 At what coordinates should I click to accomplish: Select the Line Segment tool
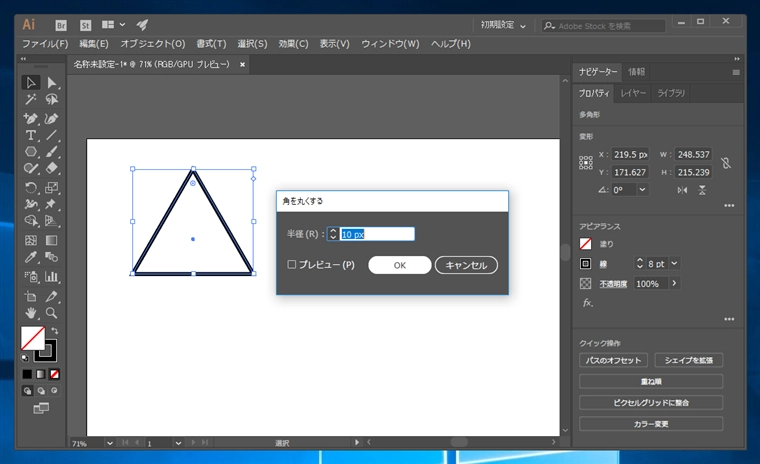tap(51, 135)
